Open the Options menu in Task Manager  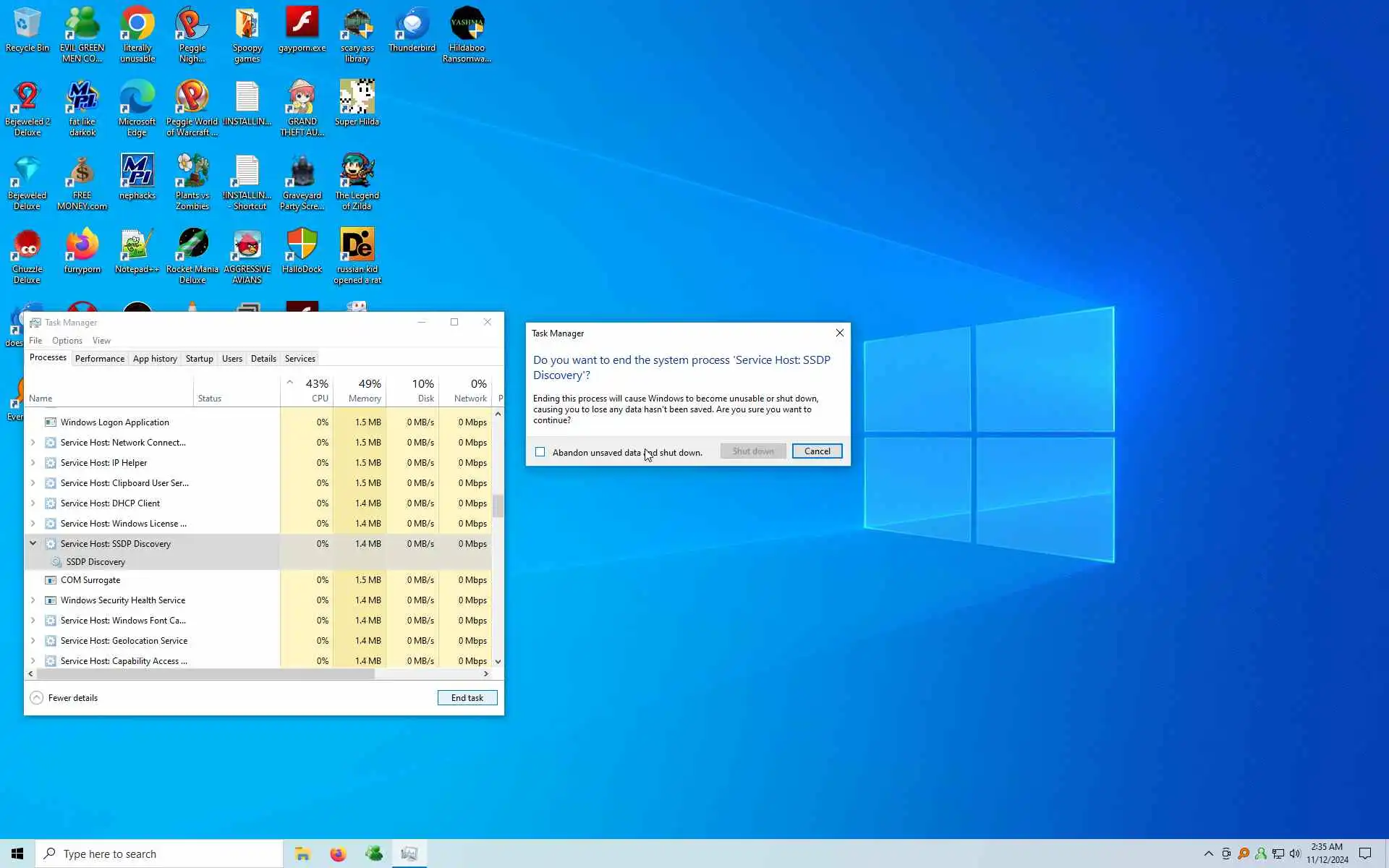67,341
